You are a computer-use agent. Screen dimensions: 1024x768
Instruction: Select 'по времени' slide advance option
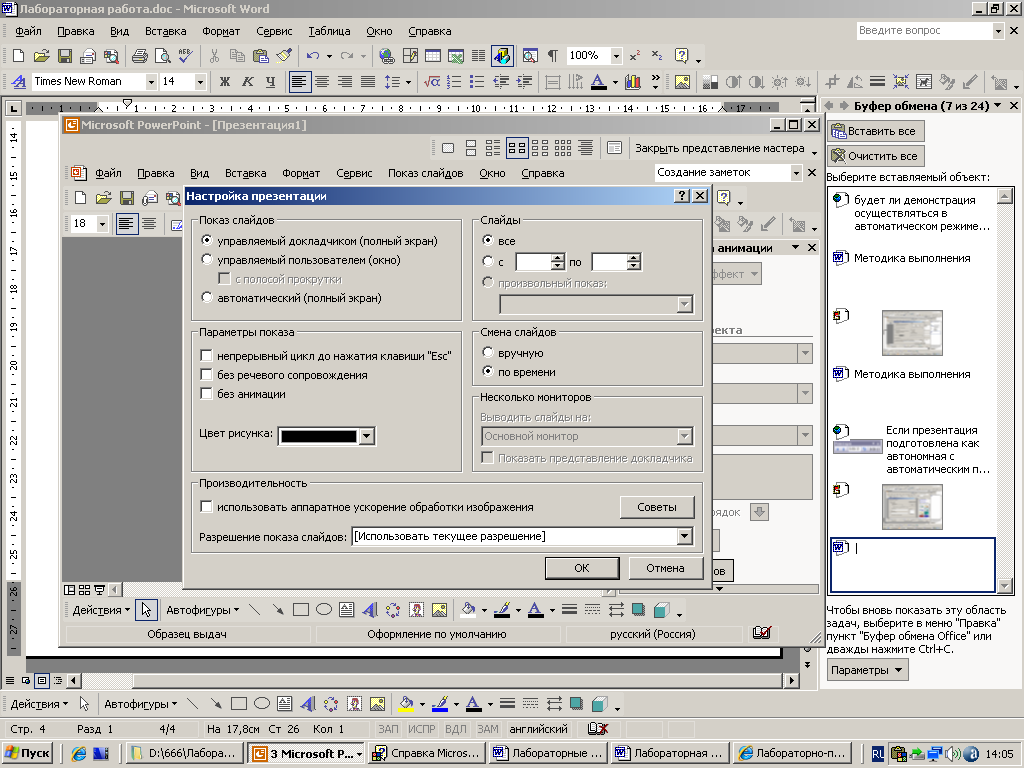487,372
